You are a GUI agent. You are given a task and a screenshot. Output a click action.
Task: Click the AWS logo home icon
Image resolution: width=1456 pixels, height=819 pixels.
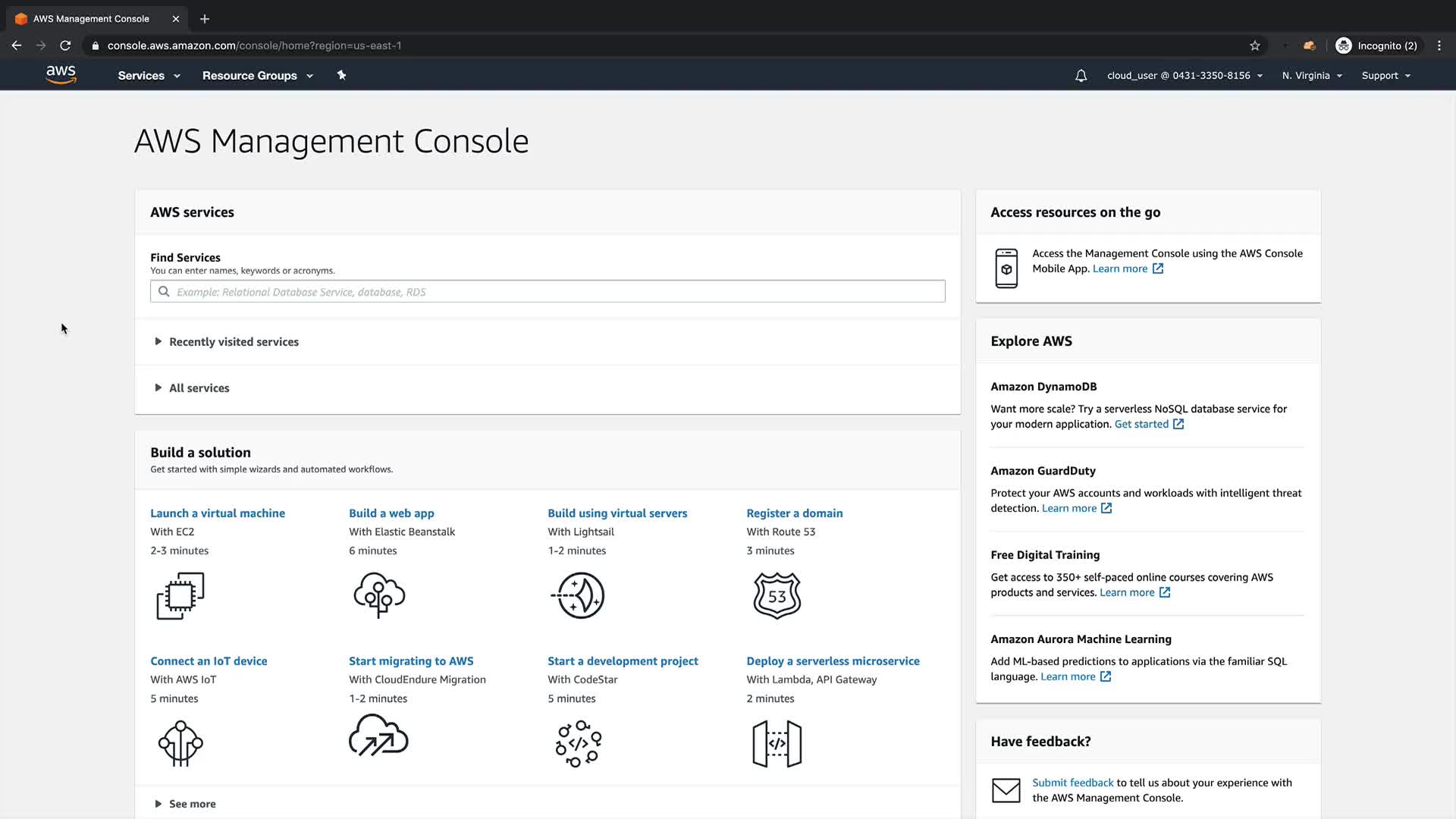click(61, 74)
